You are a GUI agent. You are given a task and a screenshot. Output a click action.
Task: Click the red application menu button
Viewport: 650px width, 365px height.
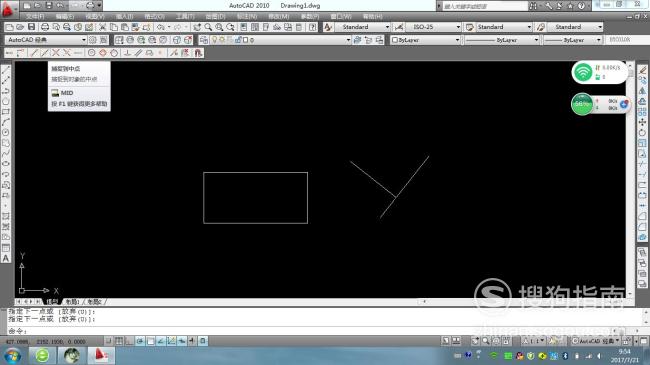(8, 9)
